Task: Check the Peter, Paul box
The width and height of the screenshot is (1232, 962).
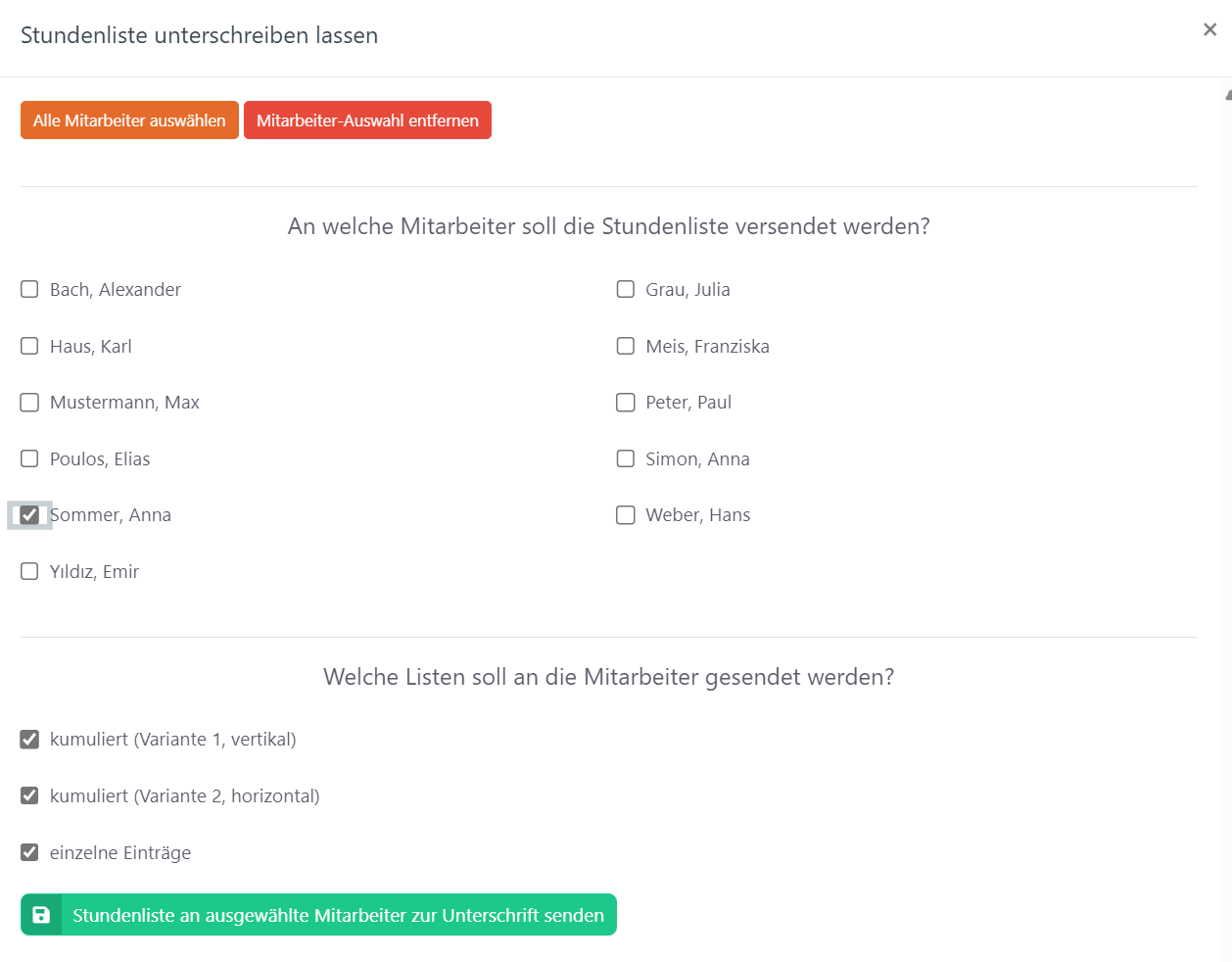Action: [626, 403]
